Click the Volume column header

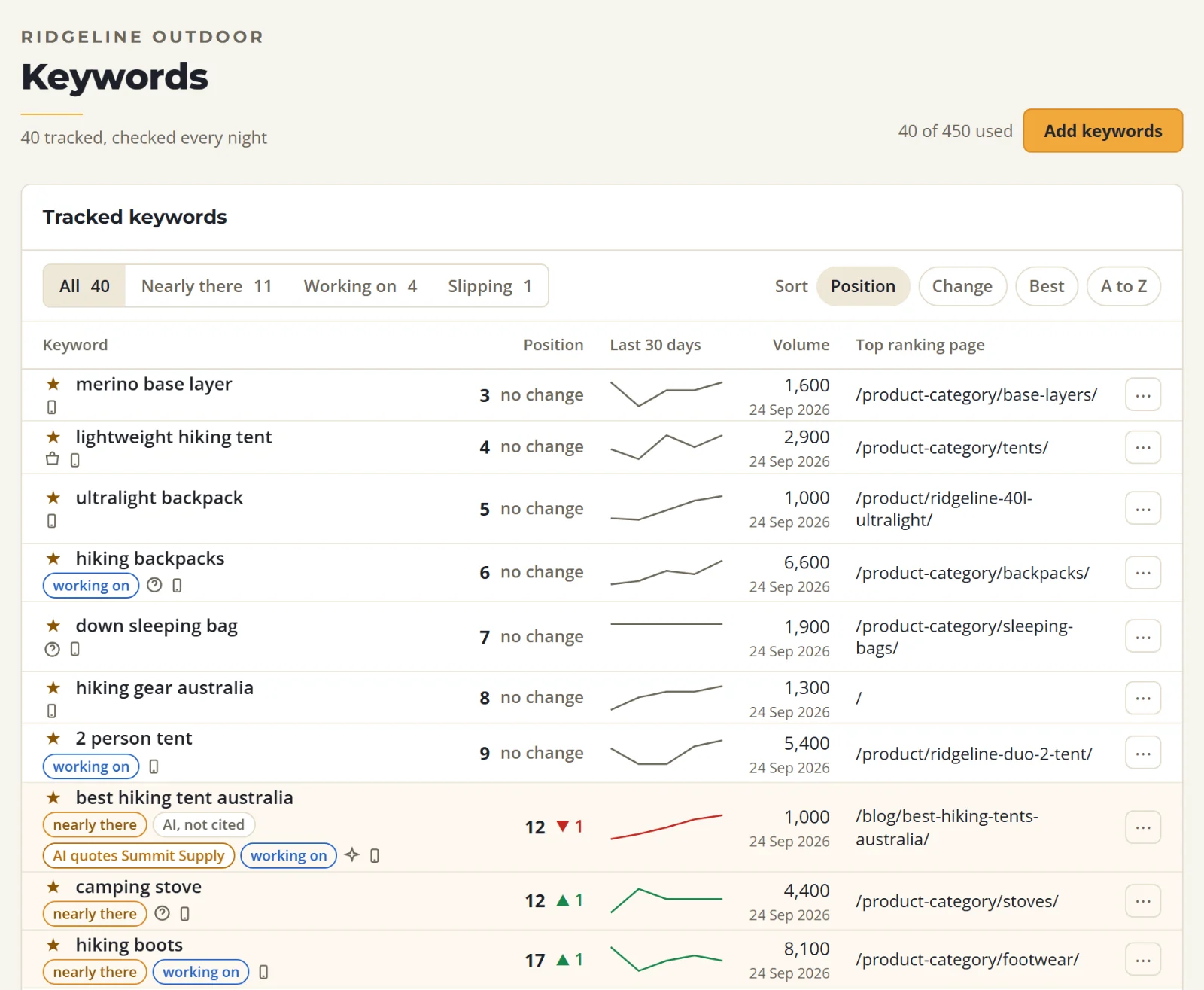click(x=801, y=345)
